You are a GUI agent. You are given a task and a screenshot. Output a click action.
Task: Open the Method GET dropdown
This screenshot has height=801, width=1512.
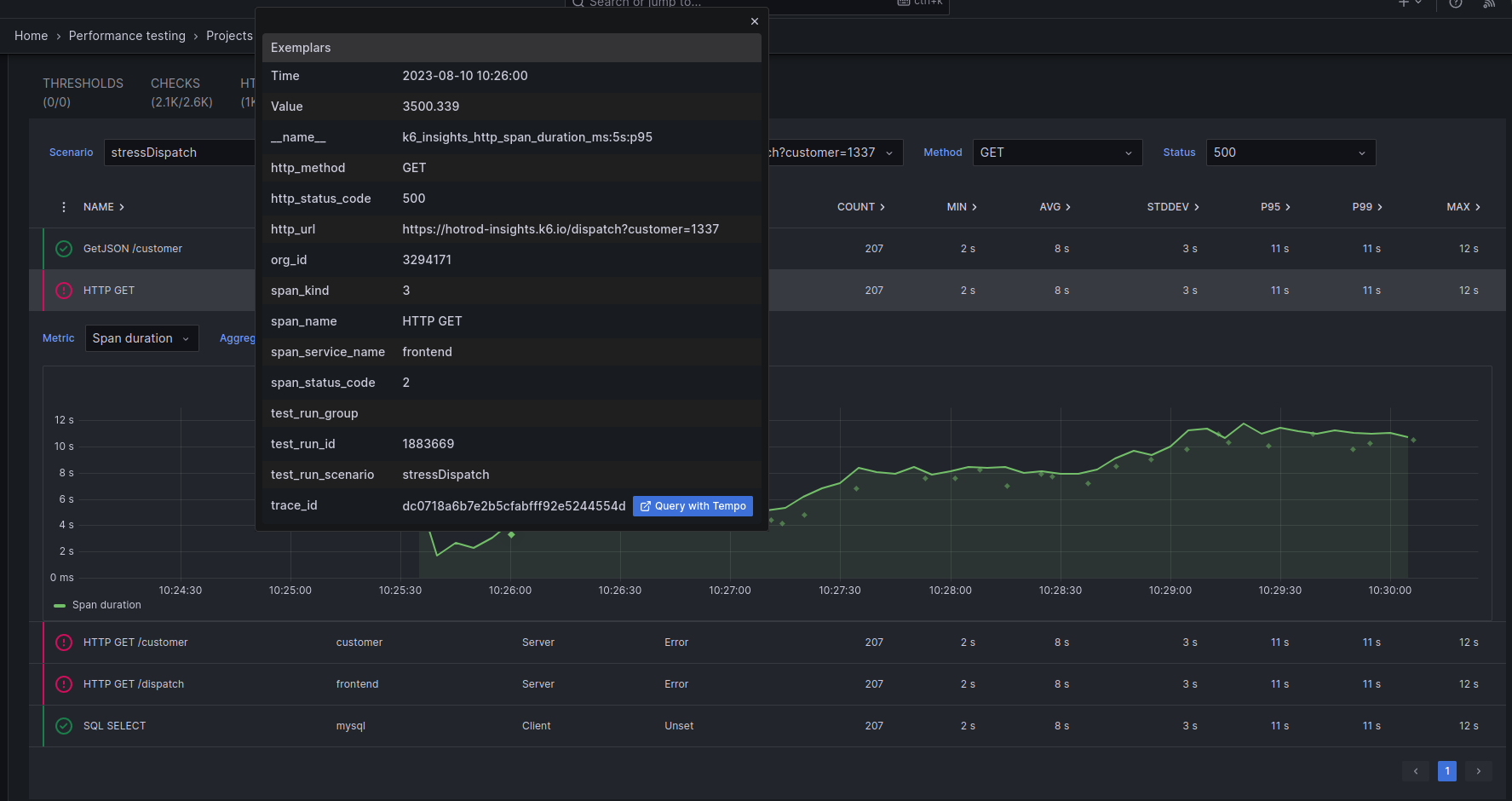1056,153
